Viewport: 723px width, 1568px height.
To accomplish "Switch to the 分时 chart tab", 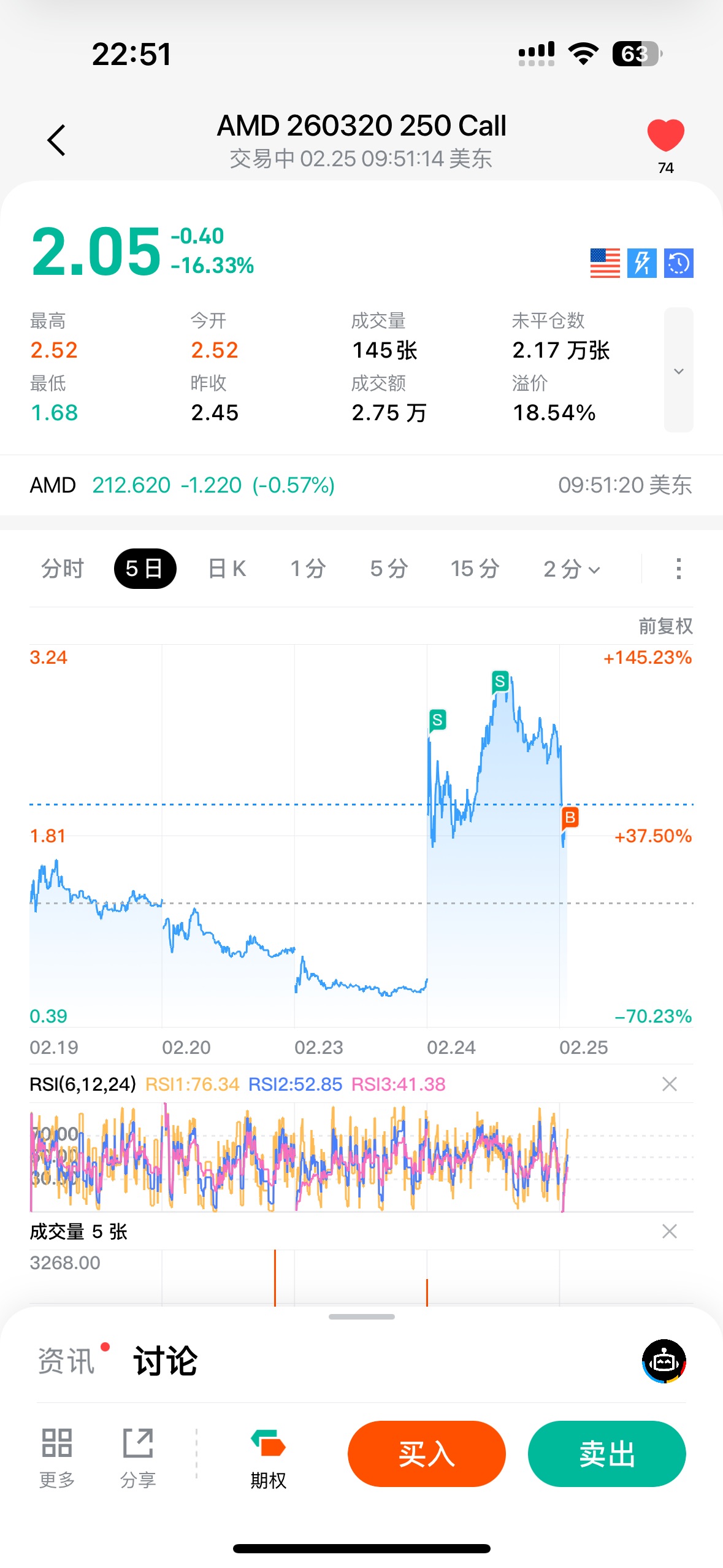I will point(62,569).
